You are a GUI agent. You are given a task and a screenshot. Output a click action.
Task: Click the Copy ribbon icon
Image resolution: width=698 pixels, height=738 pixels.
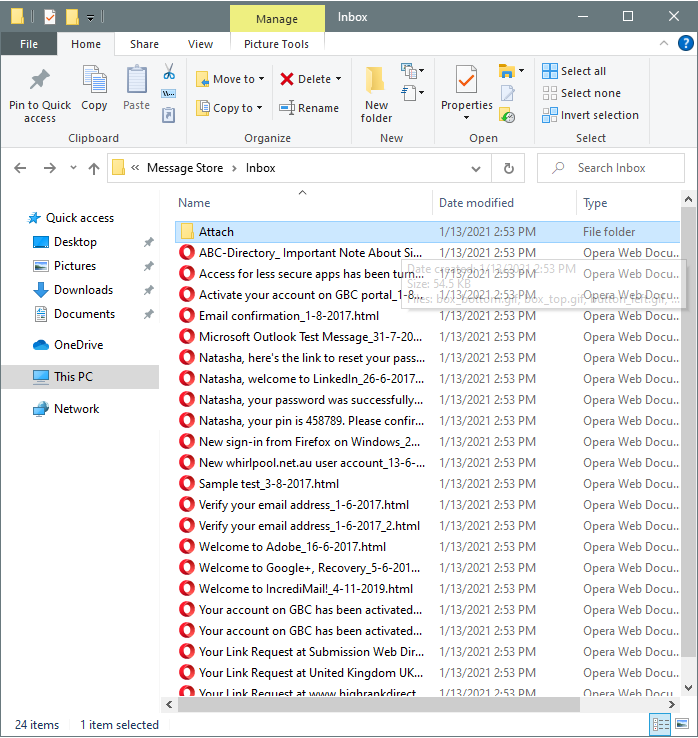pos(94,79)
